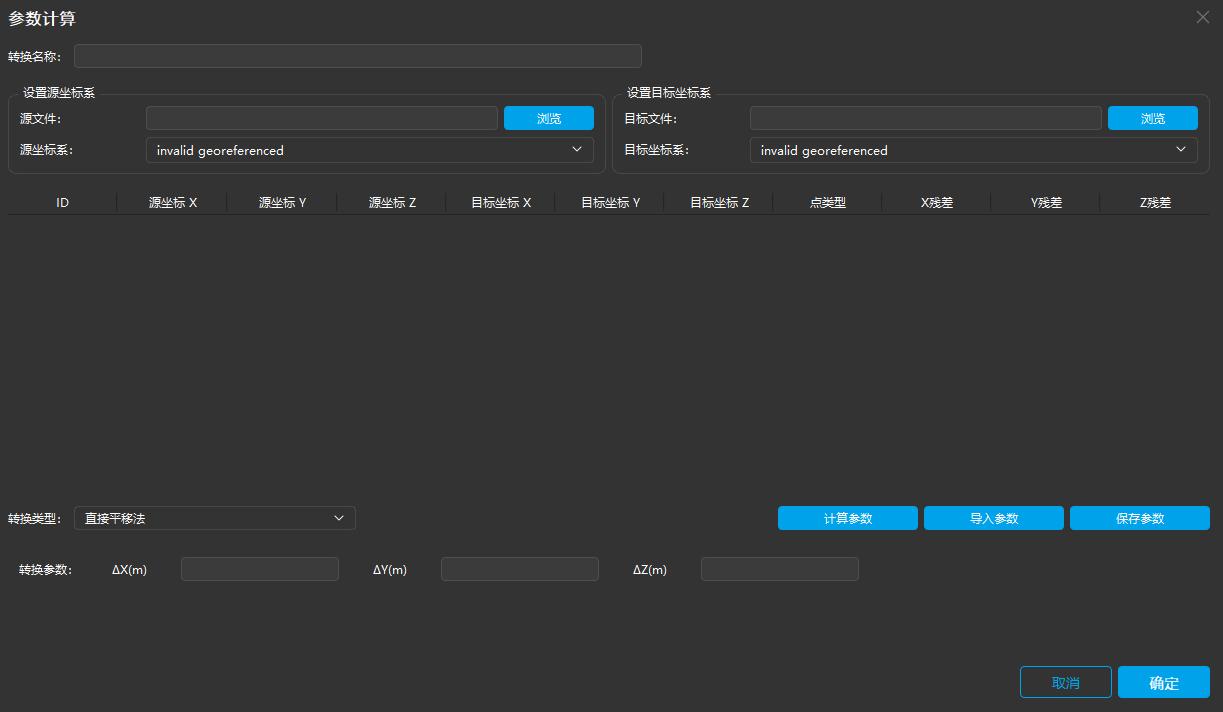
Task: Select the X残差 column header
Action: tap(937, 202)
